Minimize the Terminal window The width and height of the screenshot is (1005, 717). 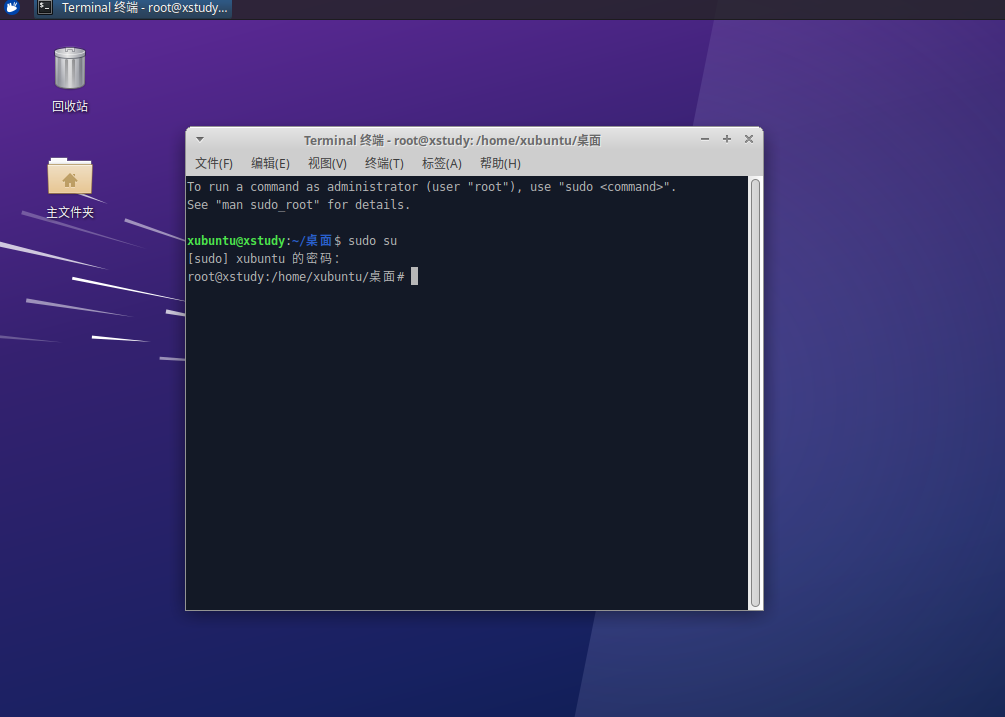click(705, 139)
